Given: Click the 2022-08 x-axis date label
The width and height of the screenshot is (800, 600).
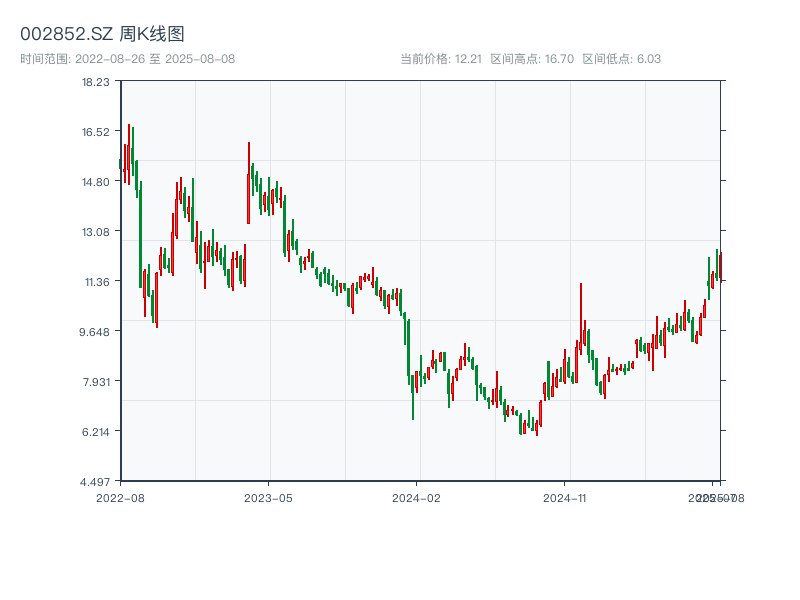Looking at the screenshot, I should tap(120, 497).
